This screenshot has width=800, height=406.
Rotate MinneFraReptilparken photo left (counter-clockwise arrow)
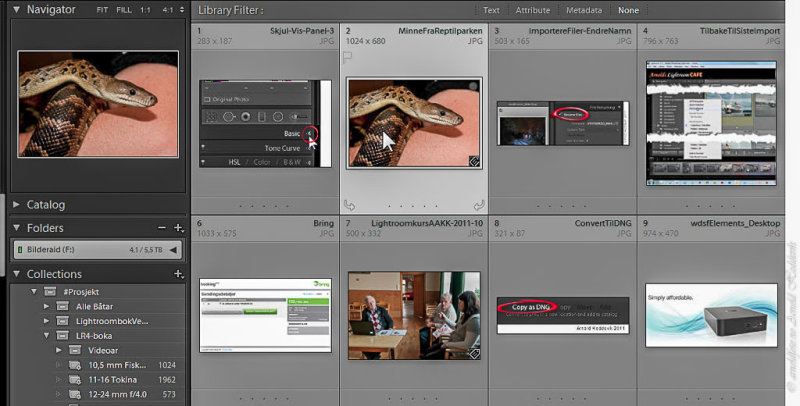[x=349, y=206]
